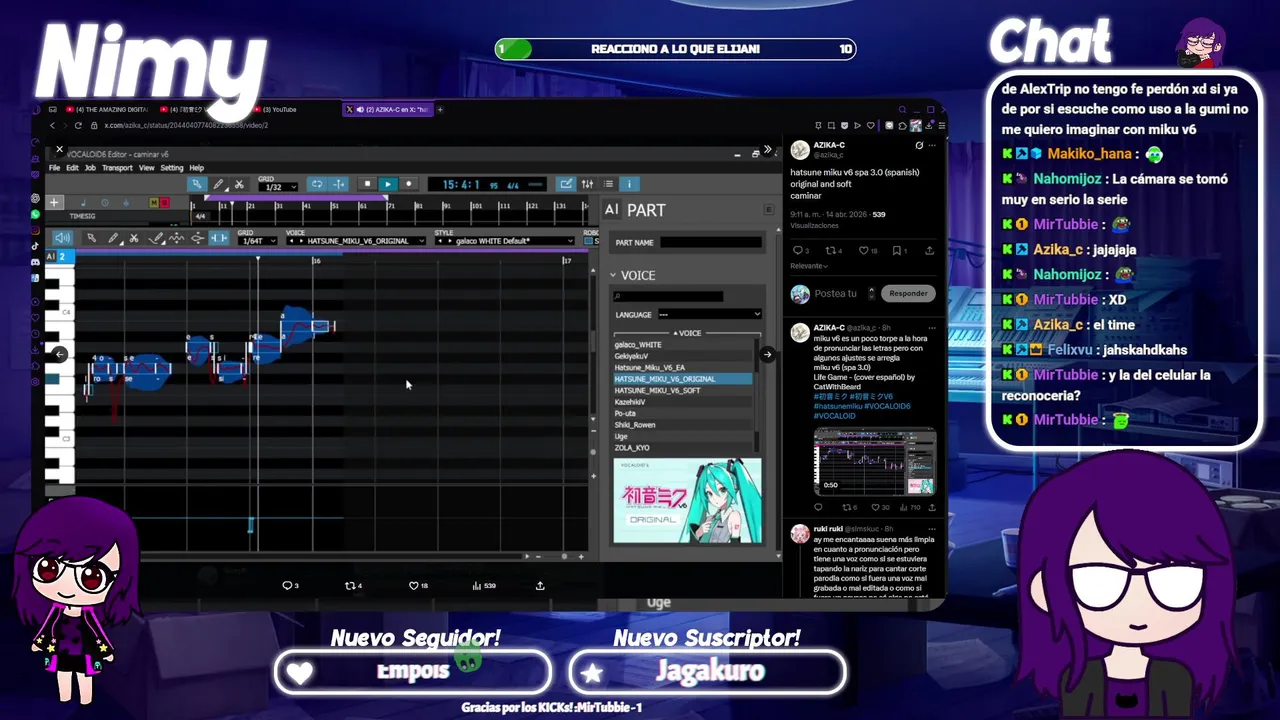Image resolution: width=1280 pixels, height=720 pixels.
Task: Open the main GRID 1/32 dropdown
Action: 278,187
